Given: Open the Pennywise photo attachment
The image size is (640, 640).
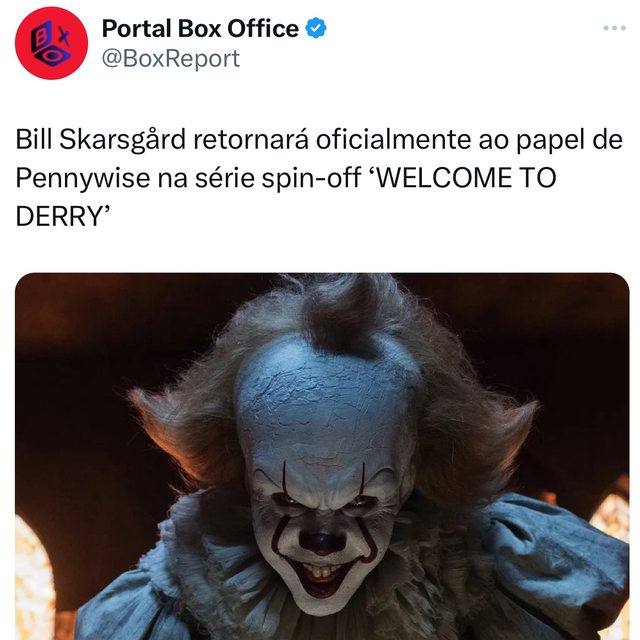Looking at the screenshot, I should [322, 456].
